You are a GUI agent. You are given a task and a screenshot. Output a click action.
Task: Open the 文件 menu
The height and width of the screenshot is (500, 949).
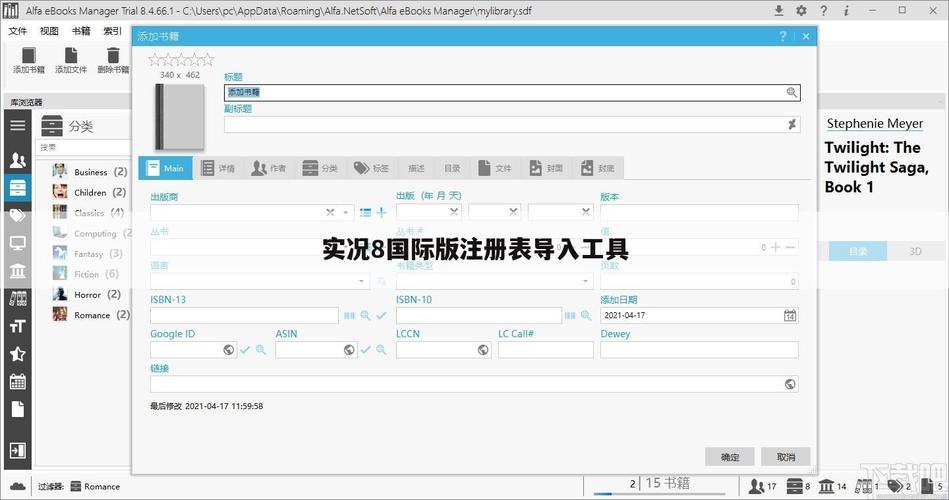point(18,31)
